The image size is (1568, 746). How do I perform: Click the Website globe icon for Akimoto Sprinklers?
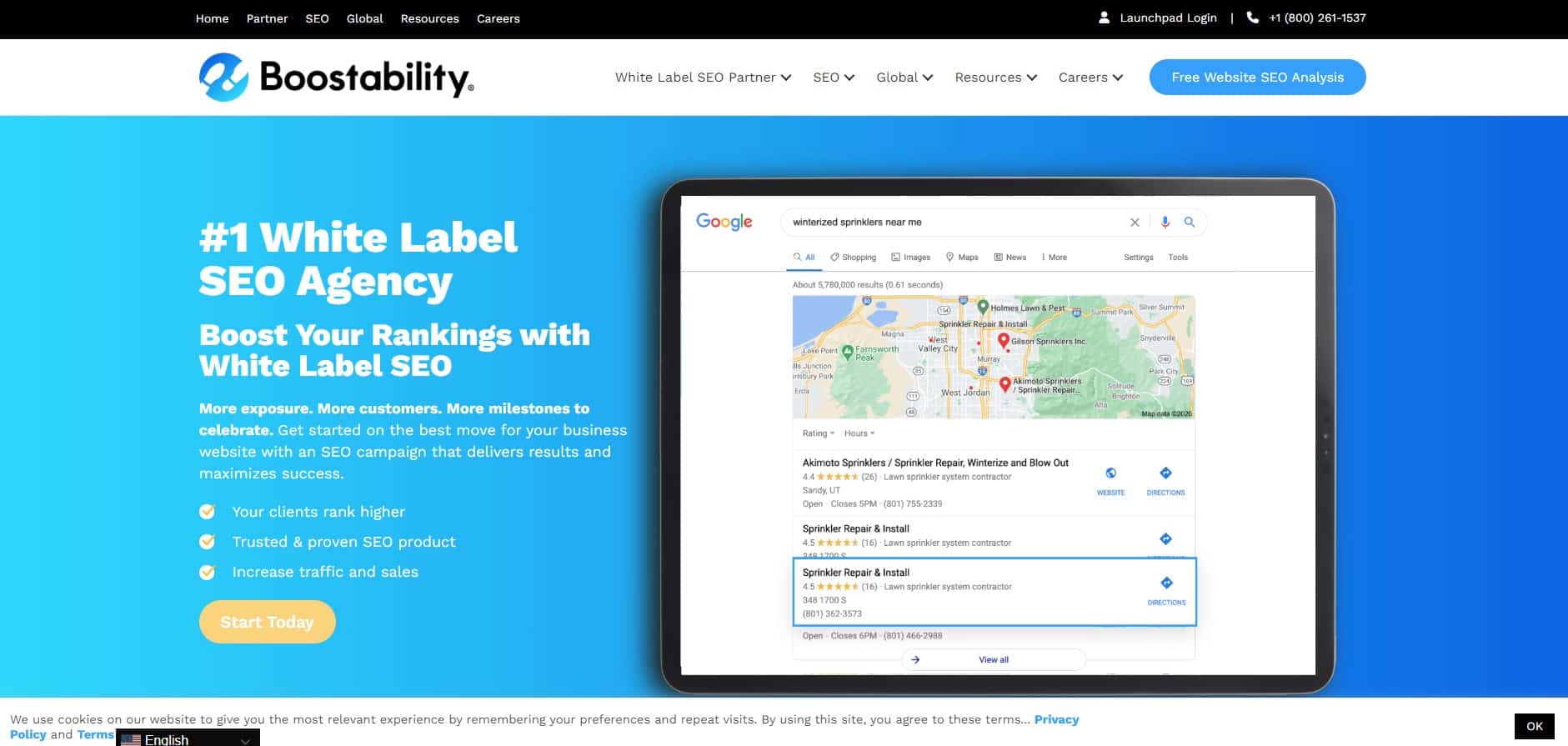[1110, 473]
